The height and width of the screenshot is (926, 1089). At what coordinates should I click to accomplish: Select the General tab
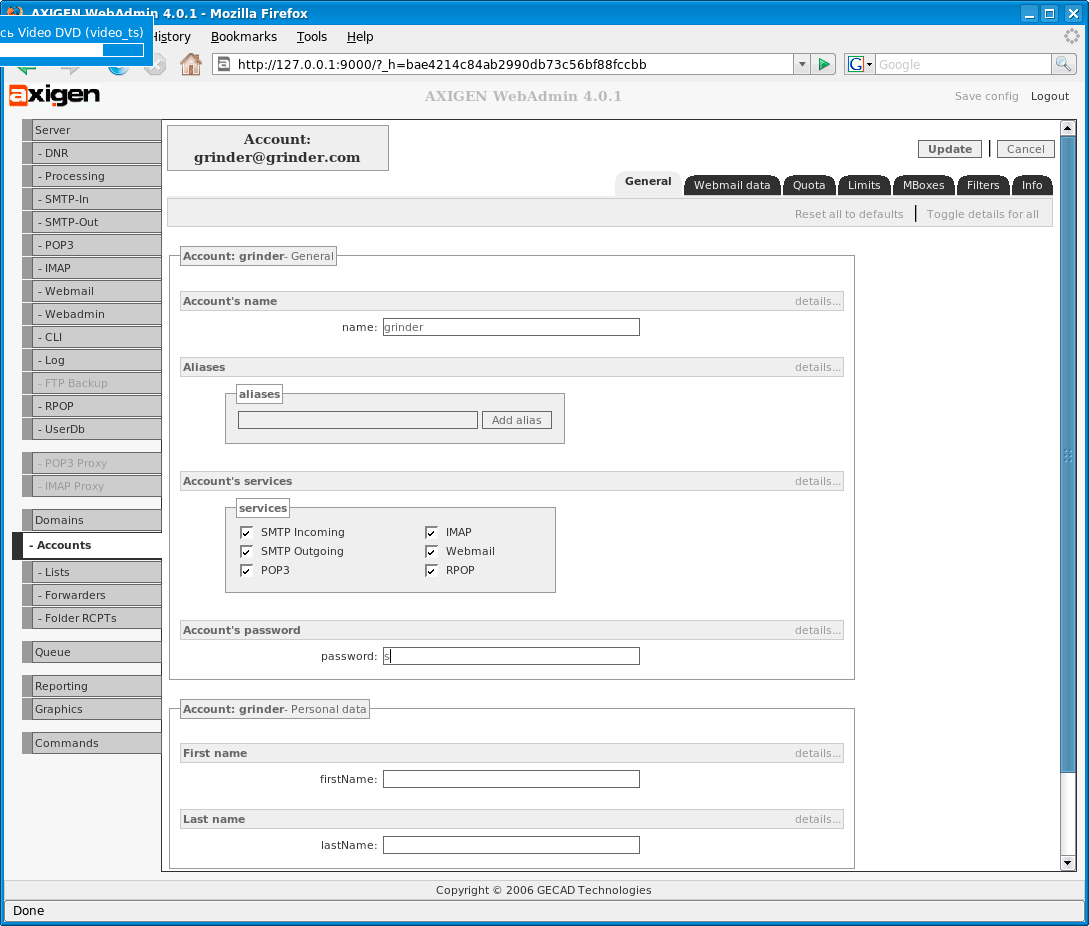[648, 182]
